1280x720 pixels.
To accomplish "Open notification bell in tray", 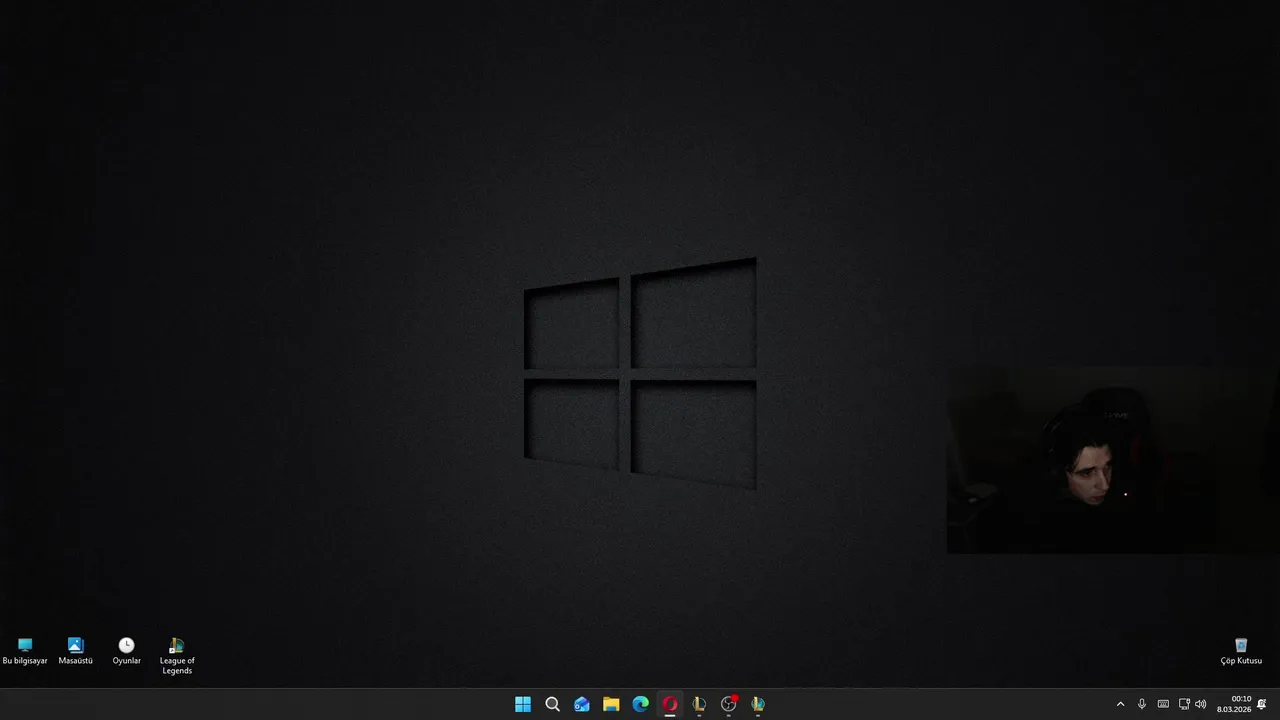I will coord(1262,704).
